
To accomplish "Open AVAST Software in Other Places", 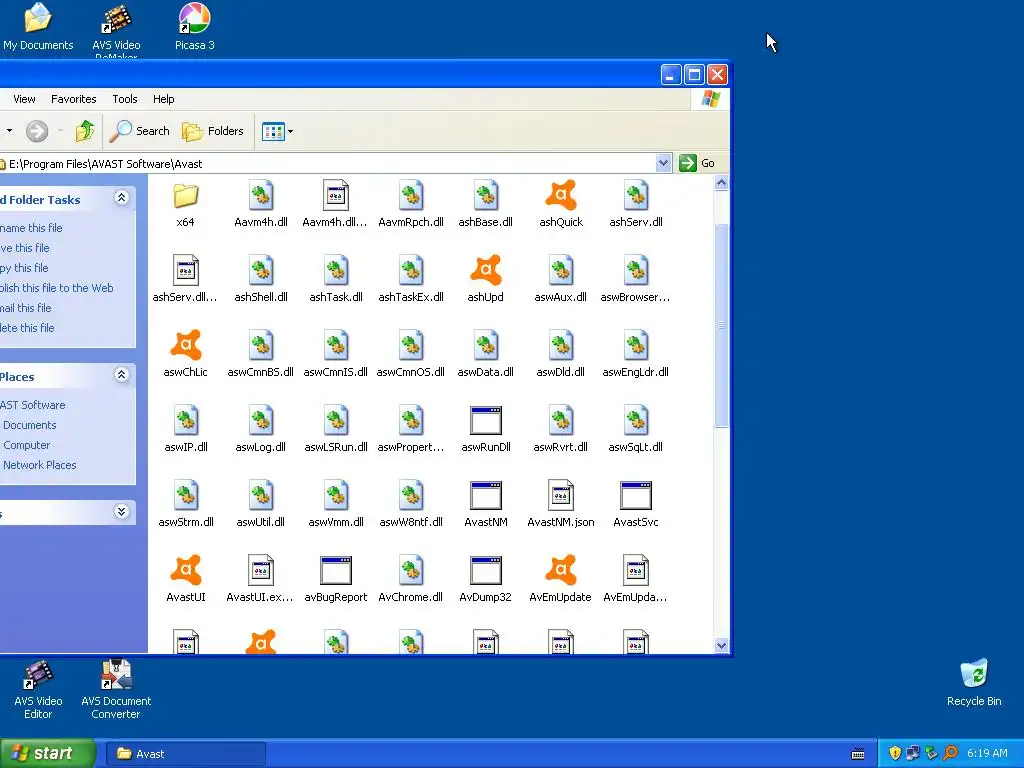I will (33, 405).
